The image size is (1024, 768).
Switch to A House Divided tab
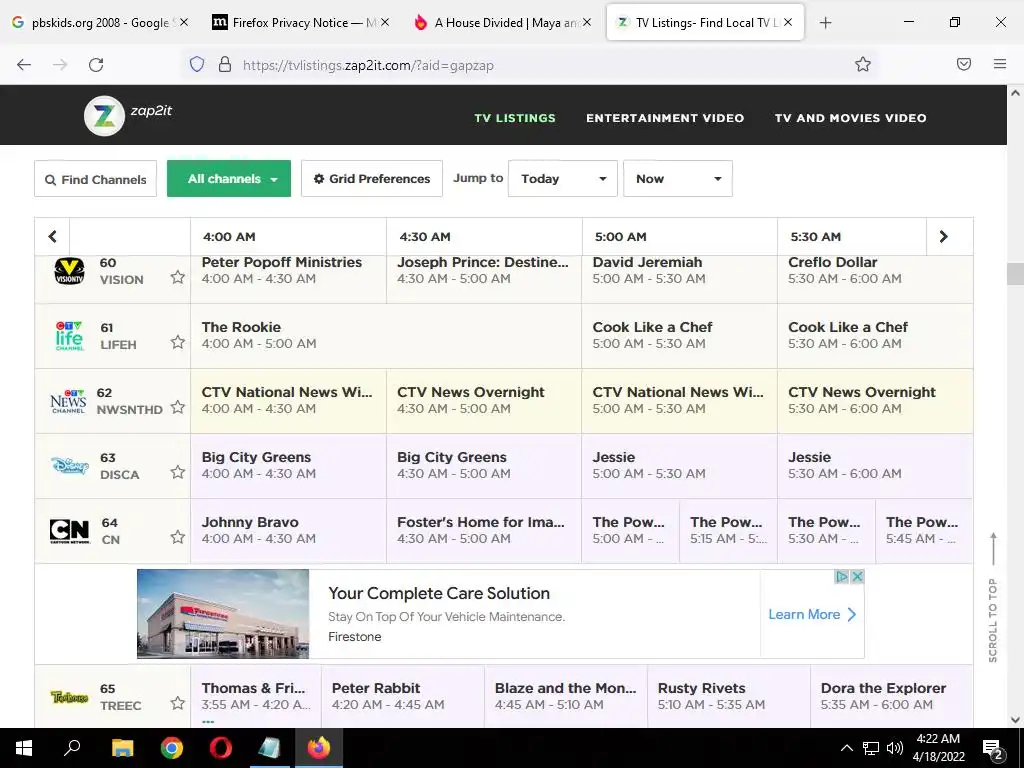(503, 23)
